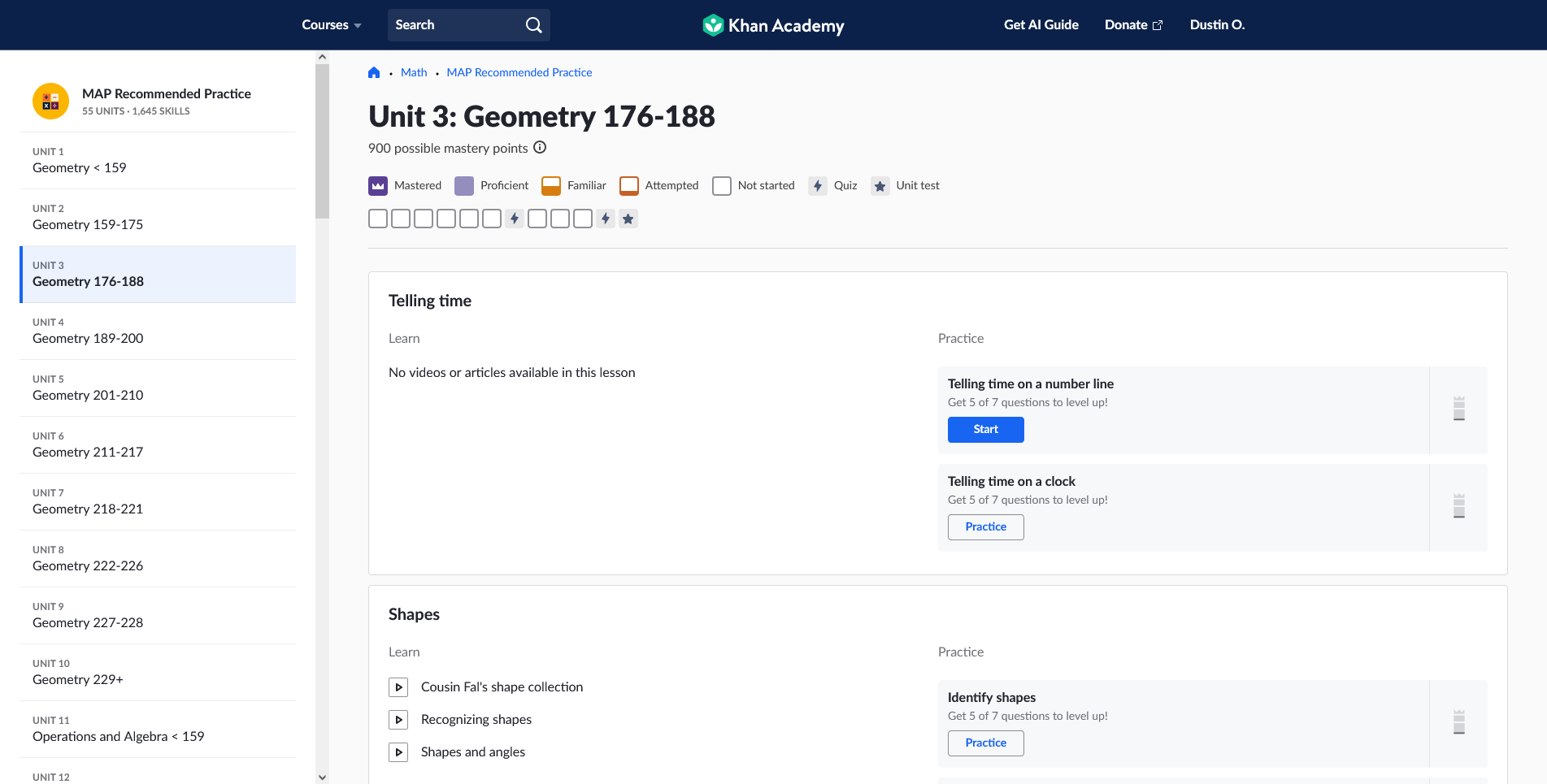Image resolution: width=1547 pixels, height=784 pixels.
Task: Click MAP Recommended Practice course icon
Action: [x=50, y=102]
